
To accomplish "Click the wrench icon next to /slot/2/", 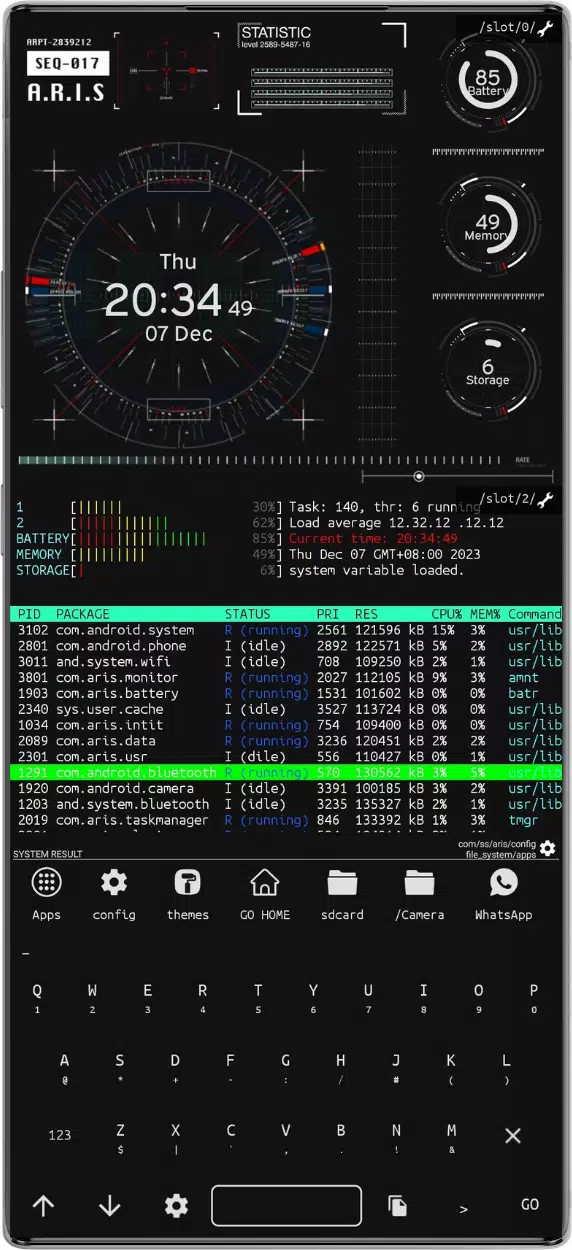I will (x=546, y=499).
